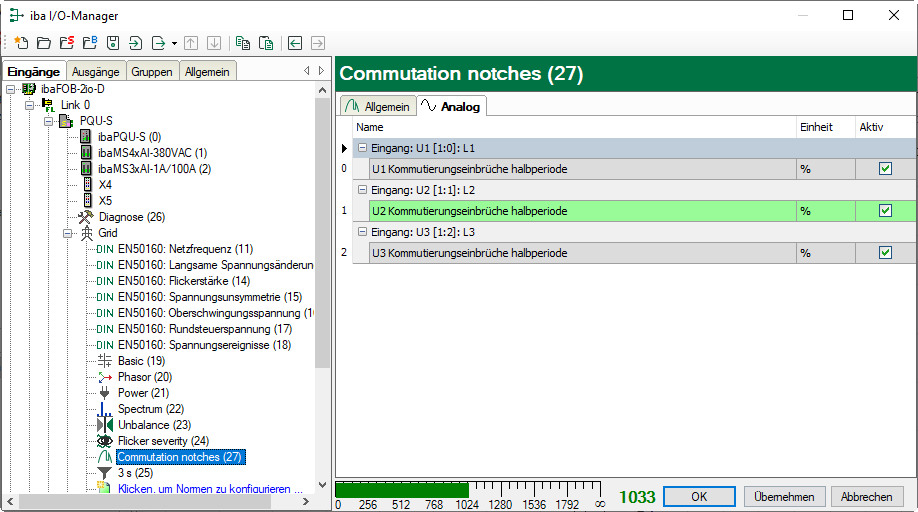Click the import toolbar icon
The height and width of the screenshot is (512, 918).
pos(135,43)
